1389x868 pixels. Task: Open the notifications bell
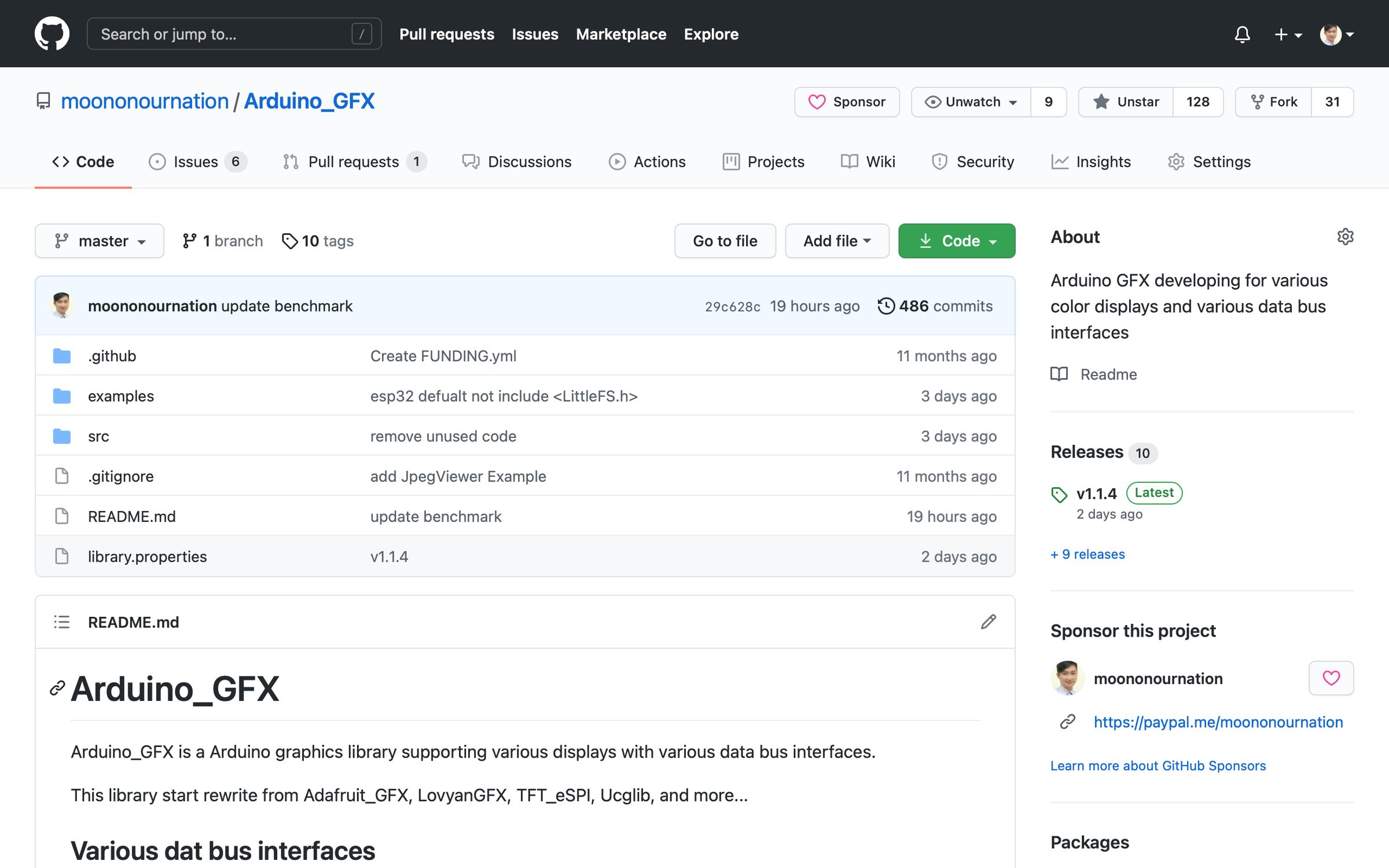click(x=1242, y=34)
